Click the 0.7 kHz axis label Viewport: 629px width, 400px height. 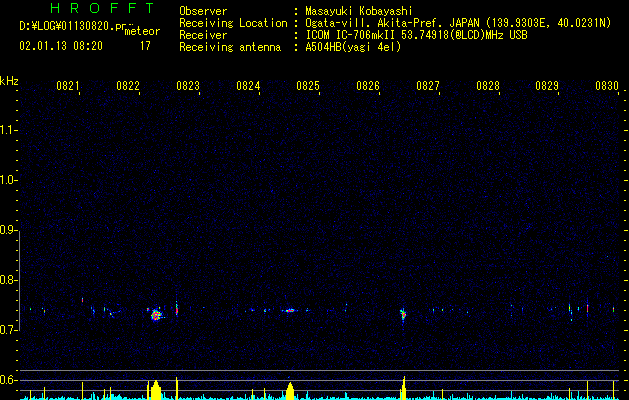(x=8, y=330)
